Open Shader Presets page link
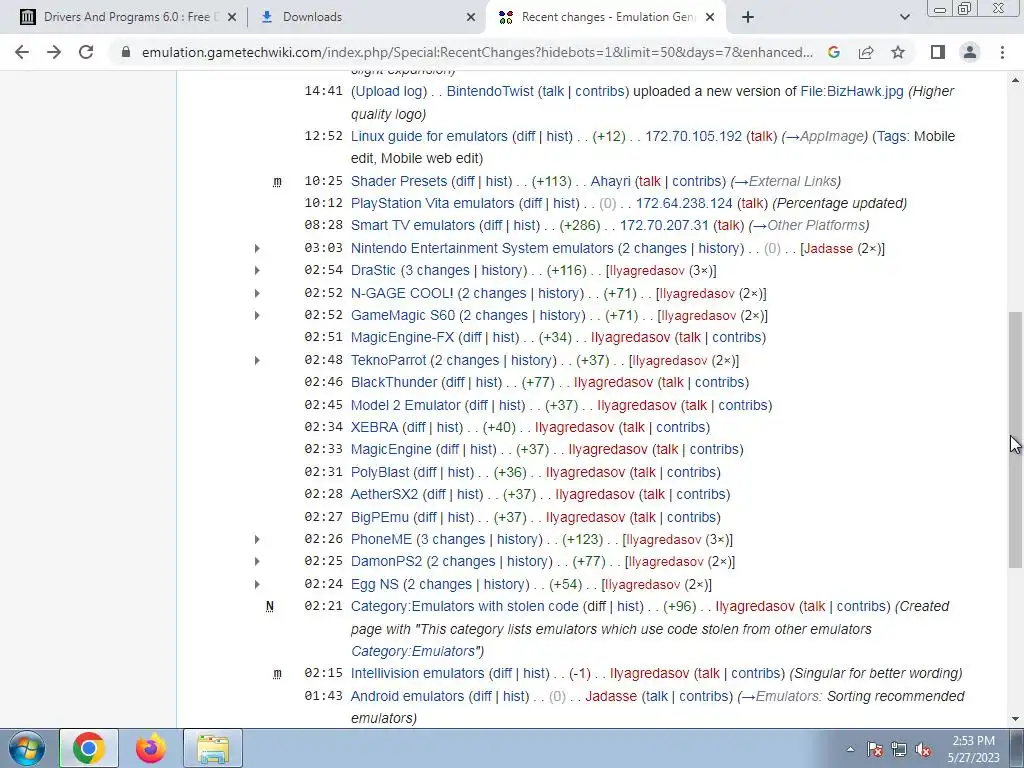Image resolution: width=1024 pixels, height=768 pixels. tap(399, 181)
